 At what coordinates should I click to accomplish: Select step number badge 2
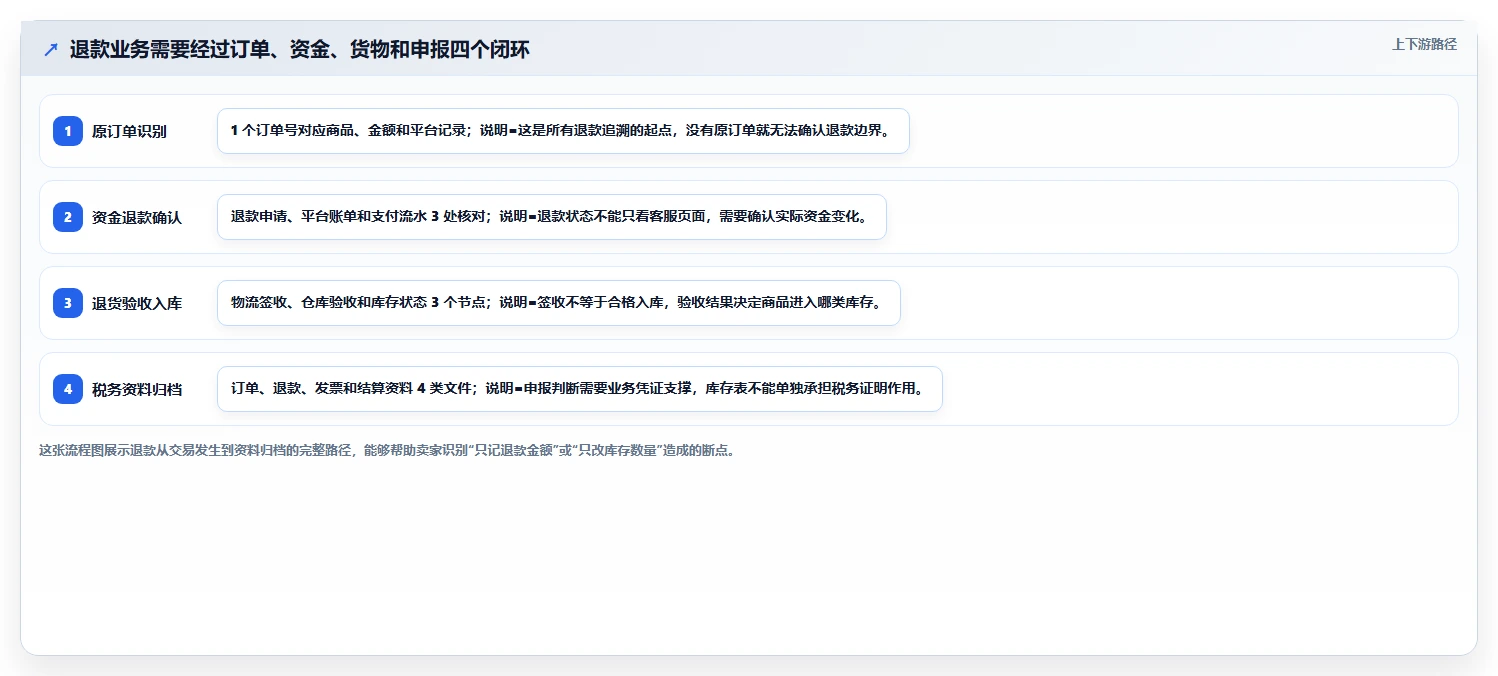(x=68, y=217)
